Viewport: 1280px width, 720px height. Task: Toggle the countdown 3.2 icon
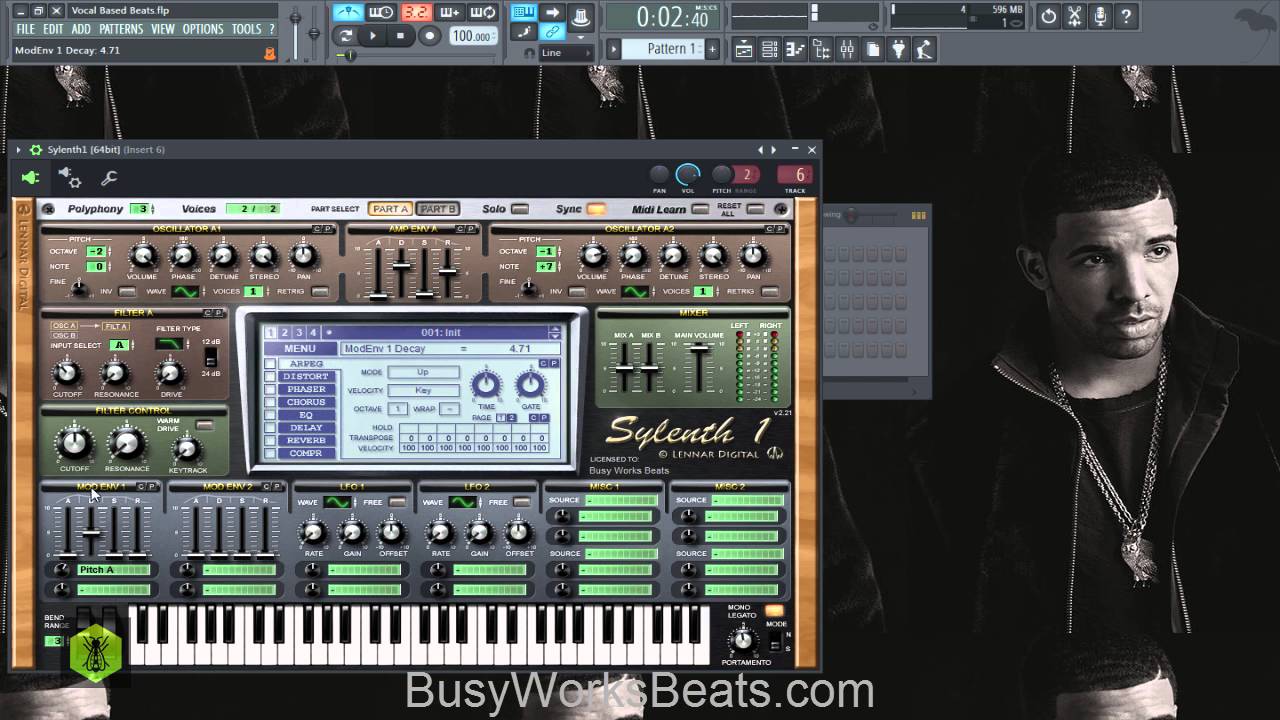click(x=415, y=12)
